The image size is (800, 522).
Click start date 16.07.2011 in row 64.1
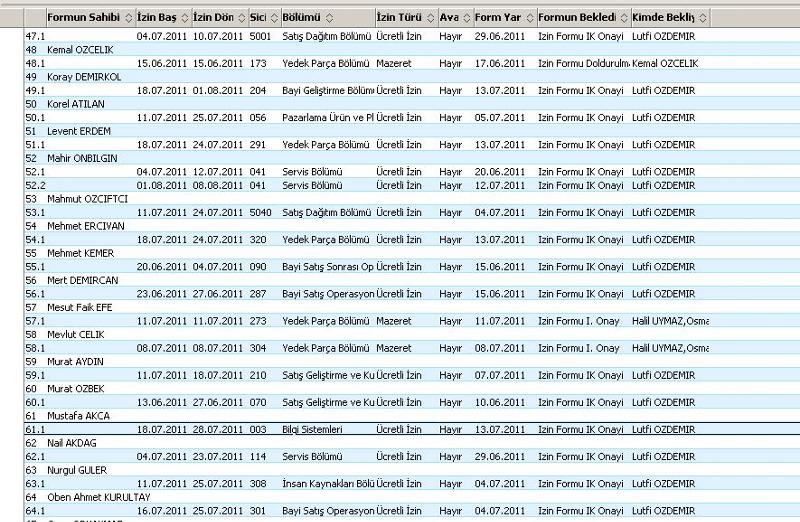click(x=162, y=511)
